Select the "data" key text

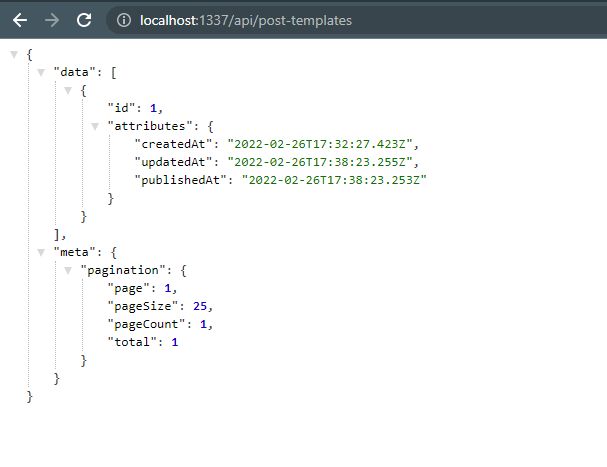[x=74, y=72]
